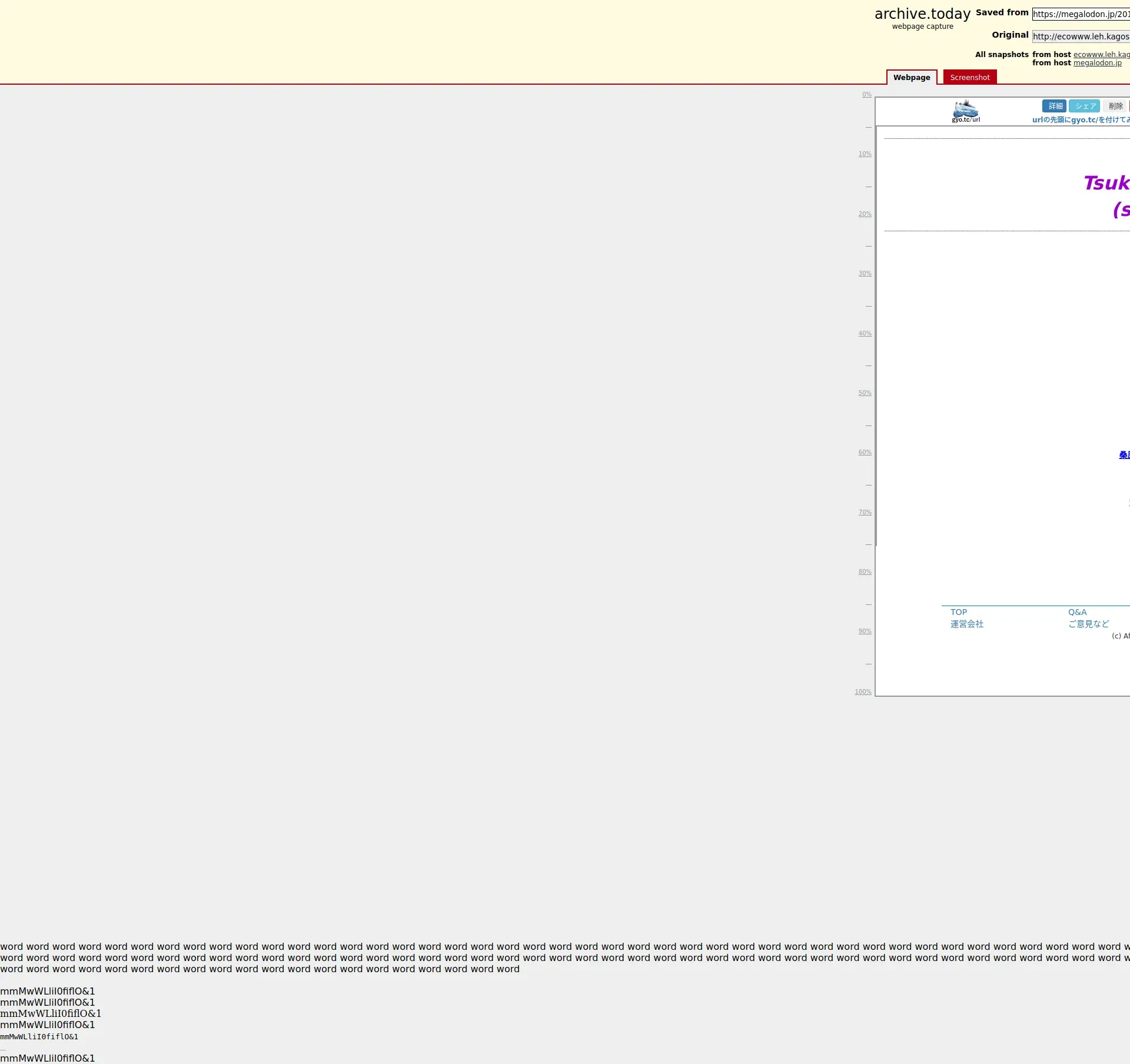Open the ご意見など footer link

(1088, 624)
